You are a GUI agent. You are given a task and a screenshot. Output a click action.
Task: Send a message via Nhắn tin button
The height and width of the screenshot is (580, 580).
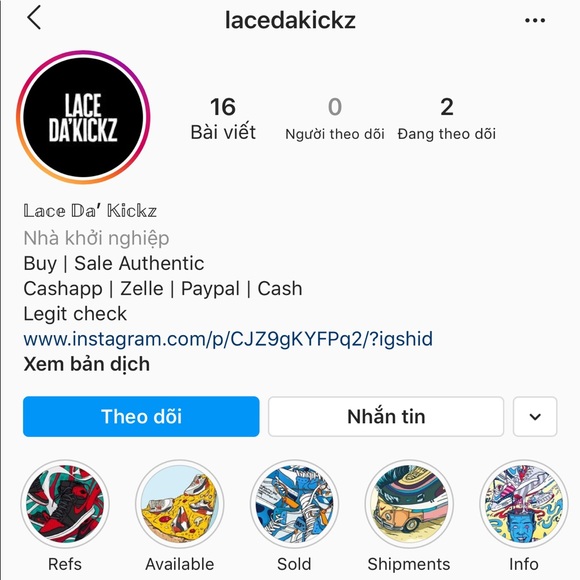[386, 417]
